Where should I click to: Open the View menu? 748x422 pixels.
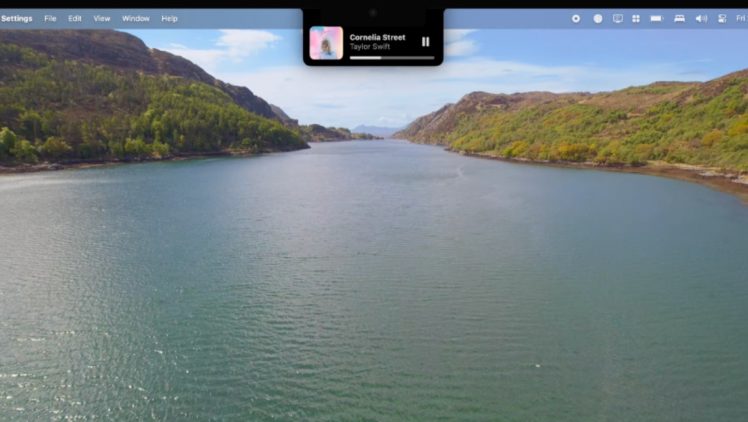click(x=102, y=18)
